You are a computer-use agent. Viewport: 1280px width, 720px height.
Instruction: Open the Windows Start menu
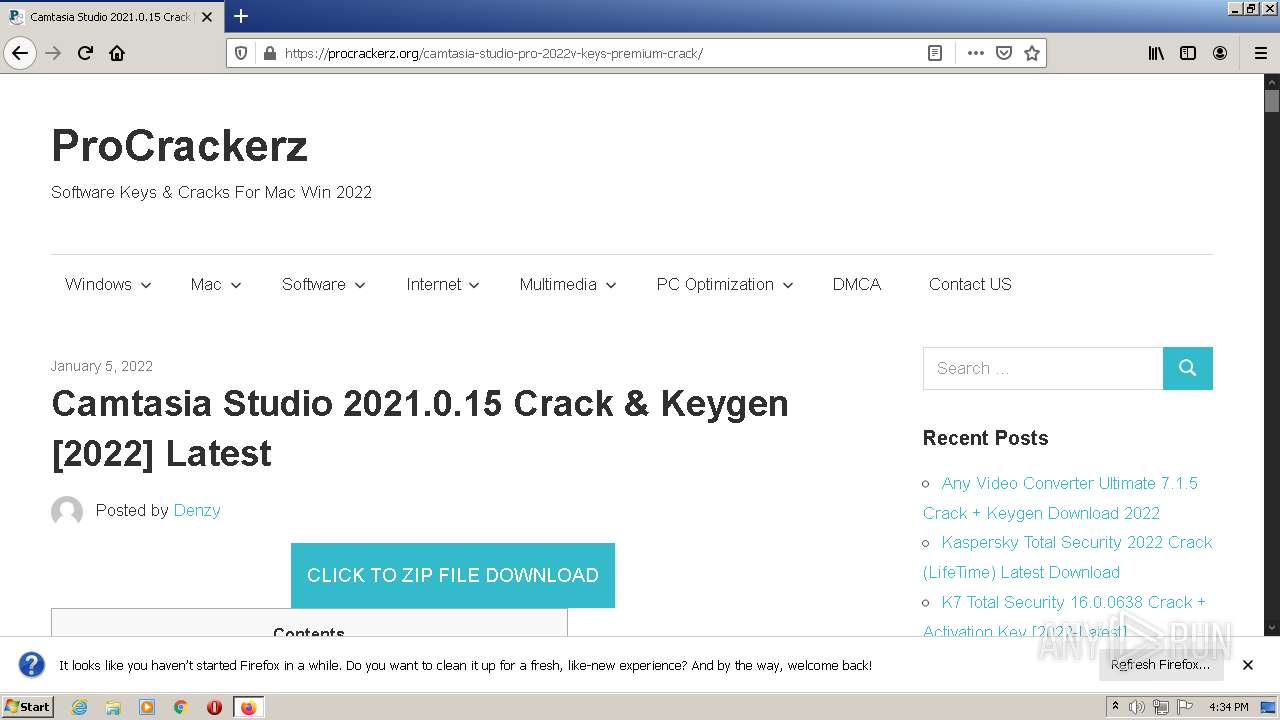(x=27, y=707)
